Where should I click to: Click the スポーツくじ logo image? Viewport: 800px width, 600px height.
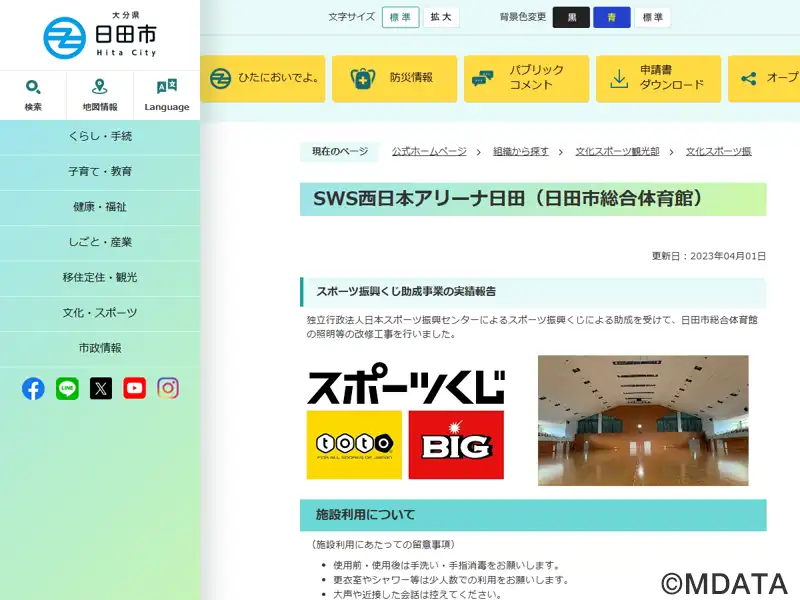tap(406, 384)
